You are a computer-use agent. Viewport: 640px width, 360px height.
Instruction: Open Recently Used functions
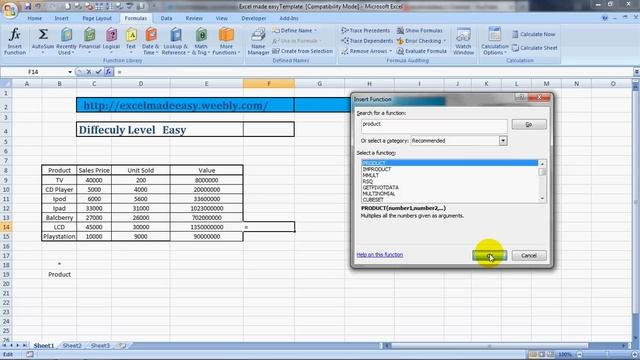pos(66,41)
